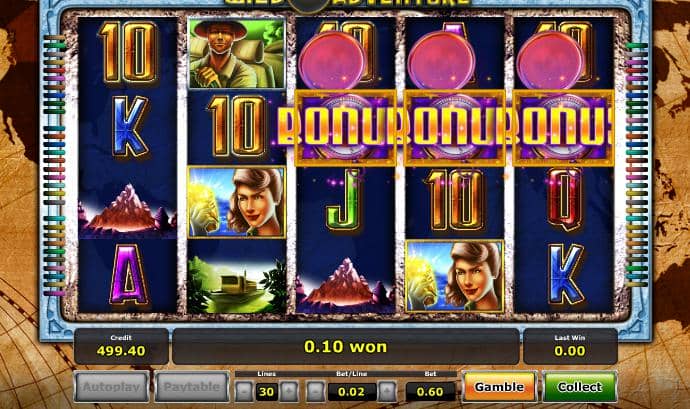Raise the Bet/Line amount

387,391
